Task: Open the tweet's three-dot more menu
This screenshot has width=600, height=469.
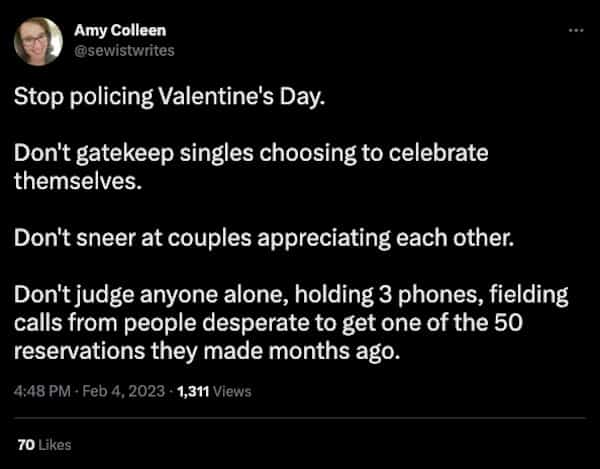Action: (573, 31)
